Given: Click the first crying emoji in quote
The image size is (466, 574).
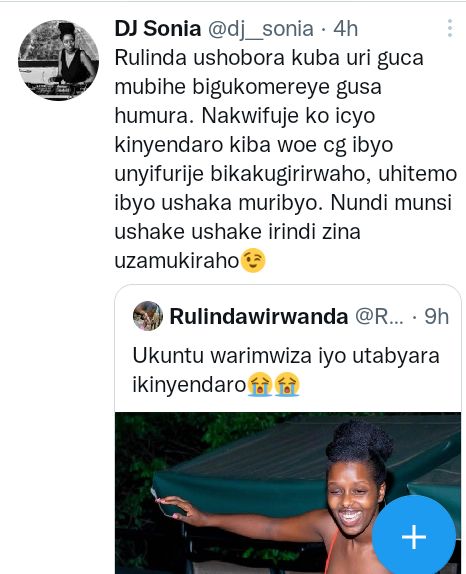Looking at the screenshot, I should coord(260,384).
